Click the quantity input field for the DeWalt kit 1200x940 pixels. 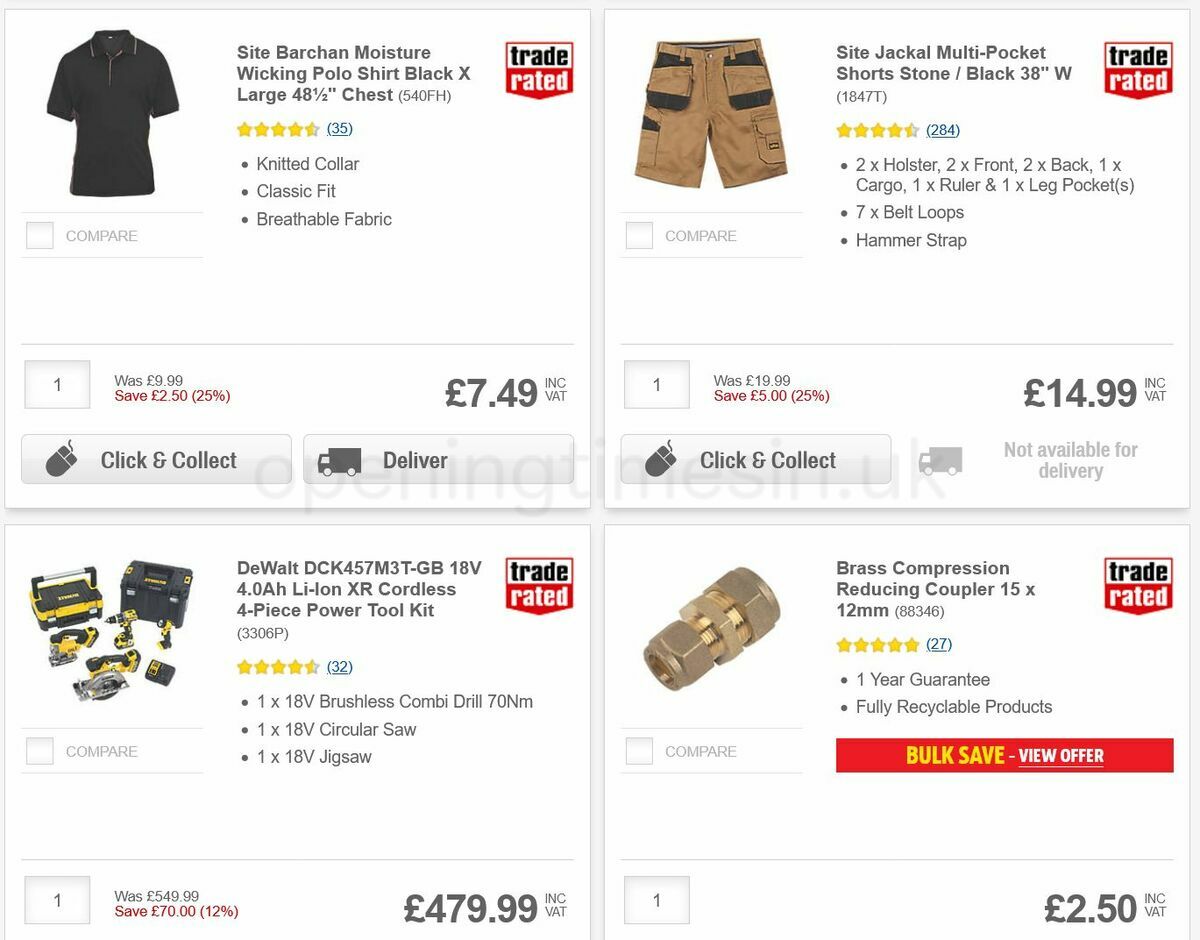pyautogui.click(x=57, y=899)
